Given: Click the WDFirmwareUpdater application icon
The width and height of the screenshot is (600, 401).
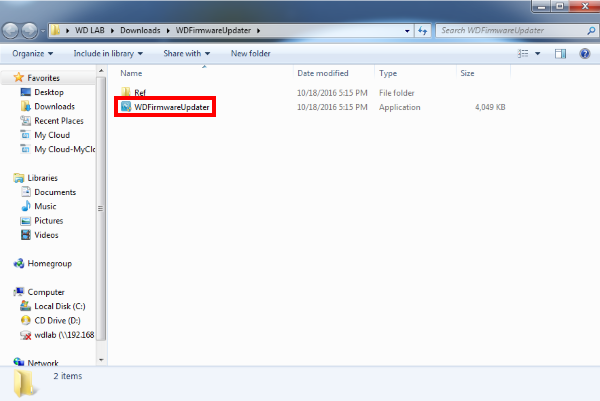Looking at the screenshot, I should click(126, 107).
